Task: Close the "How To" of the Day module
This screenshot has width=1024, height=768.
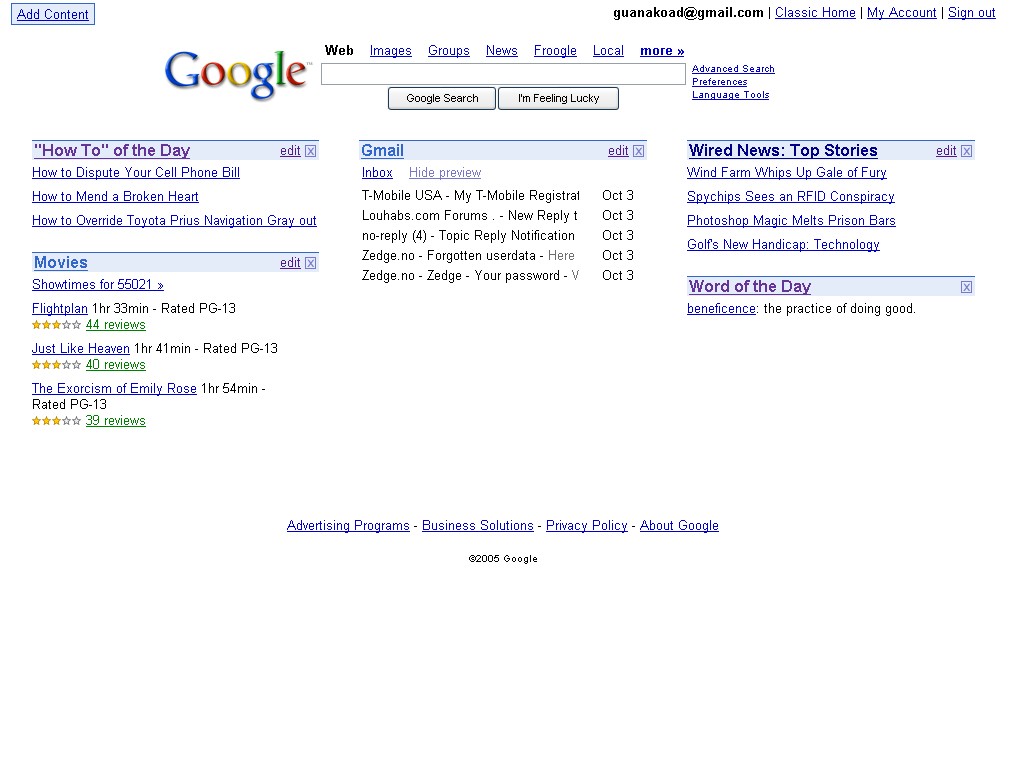Action: click(311, 151)
